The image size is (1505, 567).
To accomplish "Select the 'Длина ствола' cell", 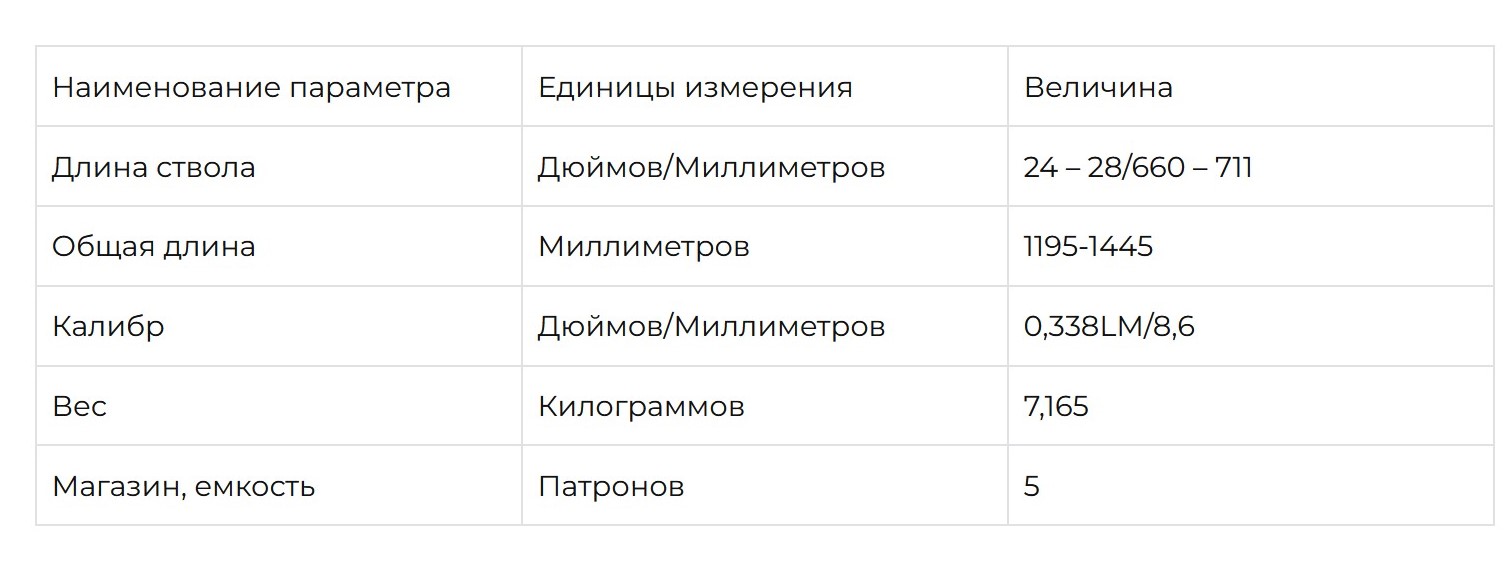I will tap(279, 167).
